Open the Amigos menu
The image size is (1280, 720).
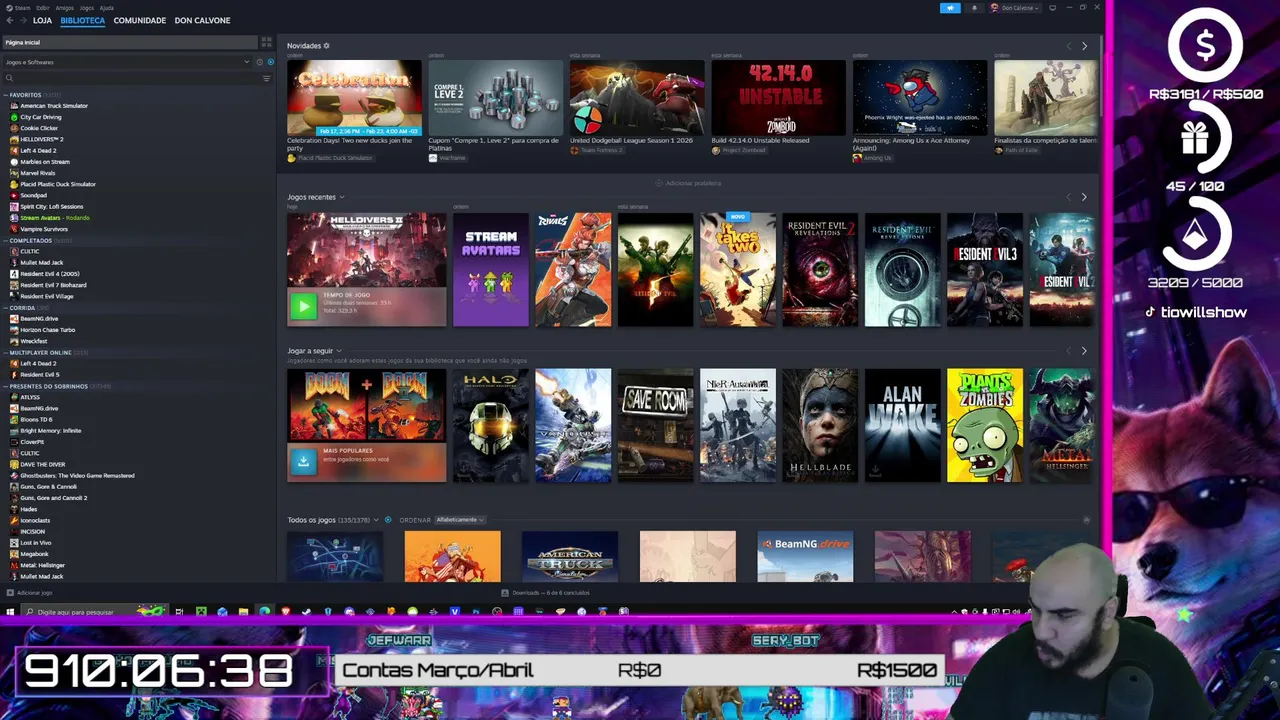click(x=64, y=8)
